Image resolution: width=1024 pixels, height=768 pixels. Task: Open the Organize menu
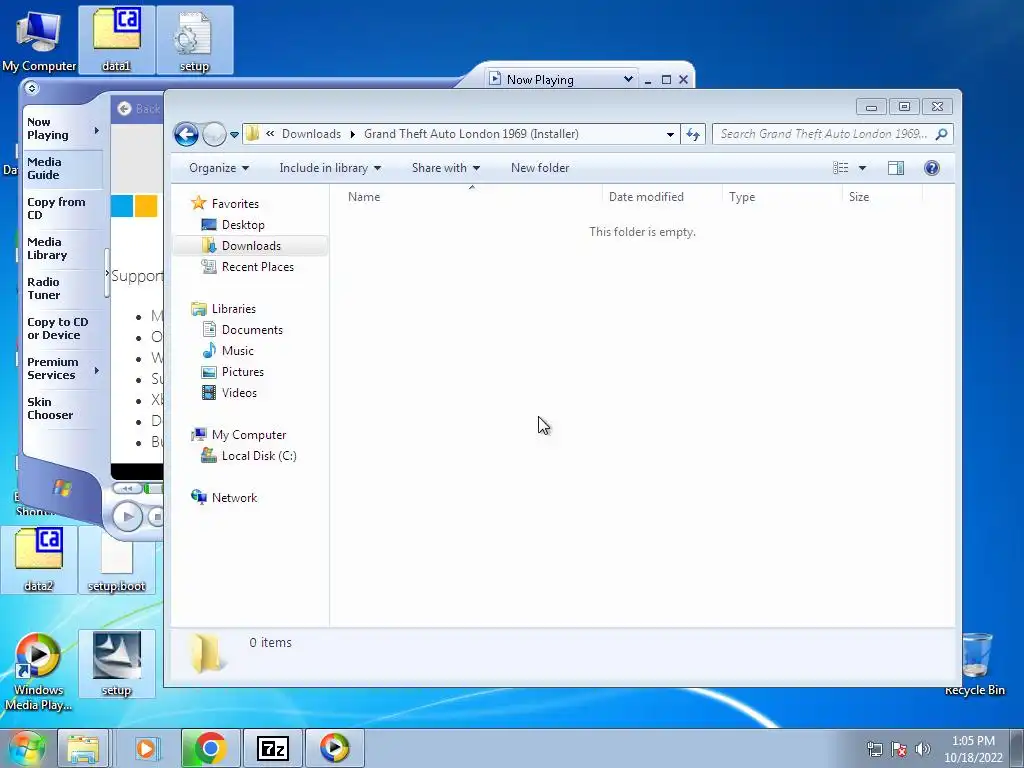(219, 168)
